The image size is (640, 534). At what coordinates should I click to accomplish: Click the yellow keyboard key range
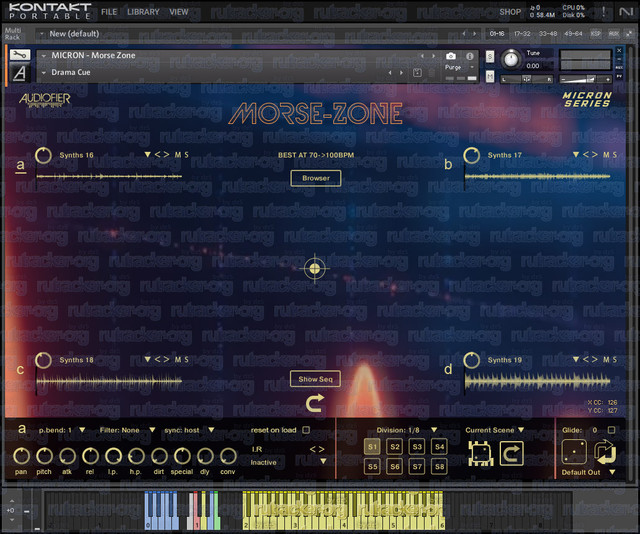(x=343, y=510)
